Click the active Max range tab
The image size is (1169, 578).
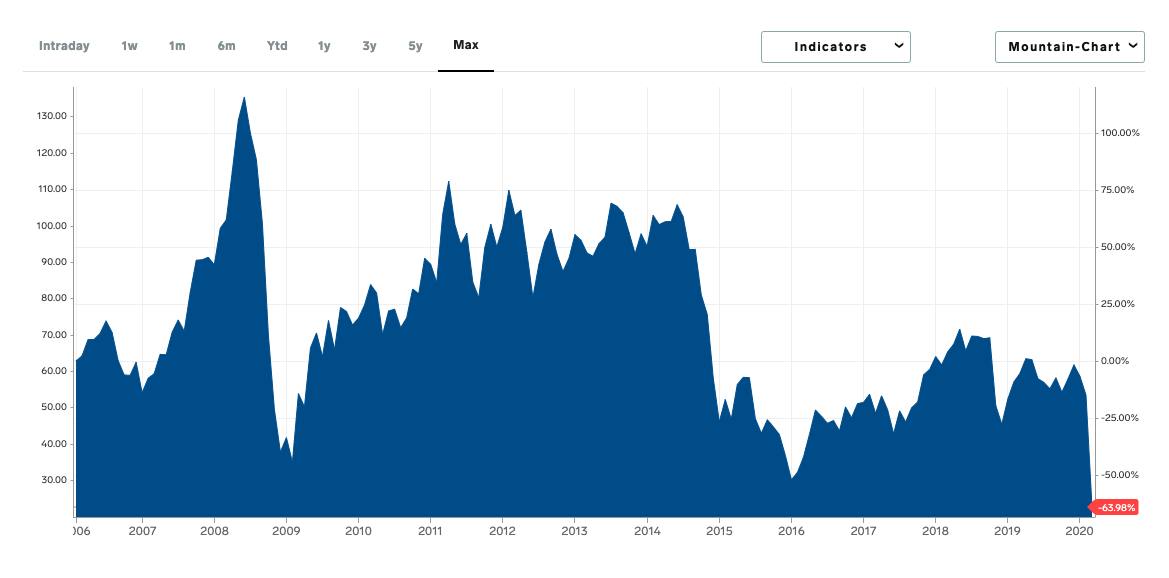[x=466, y=46]
